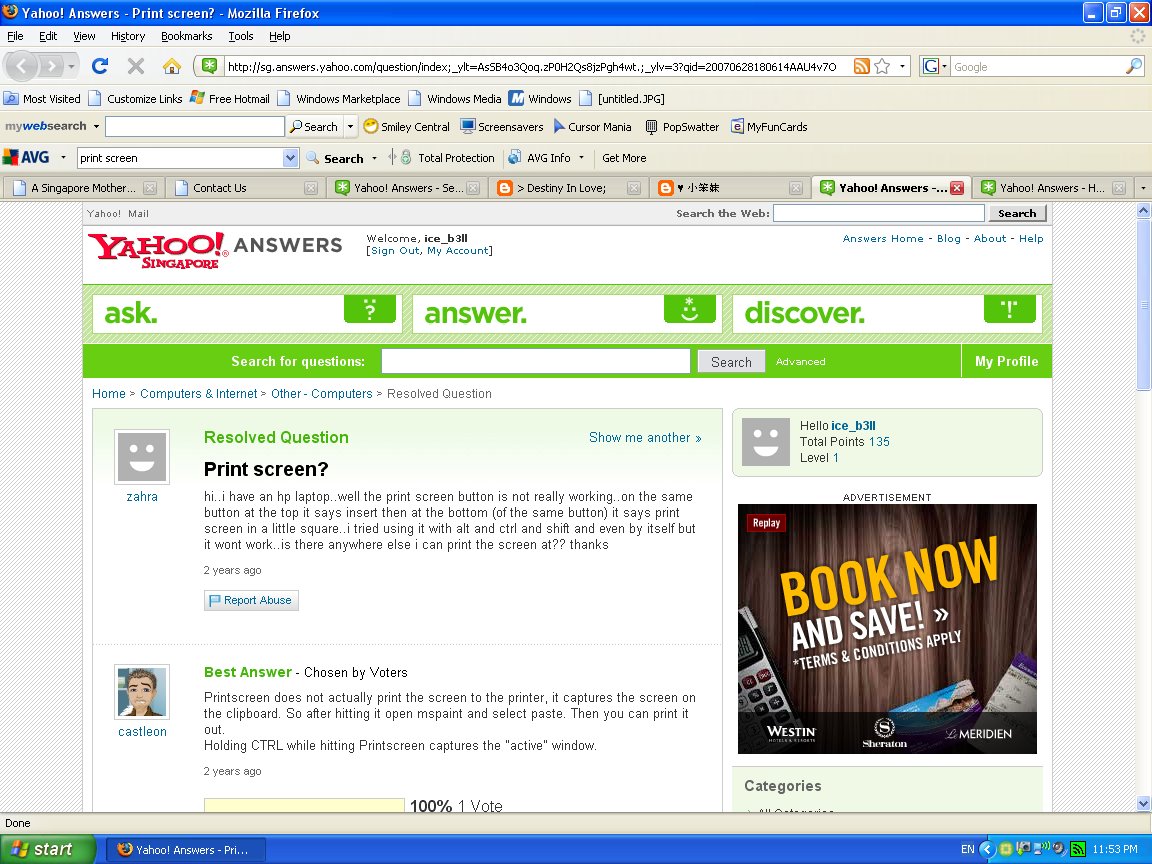Click the Windows Start button
The height and width of the screenshot is (864, 1152).
(48, 849)
